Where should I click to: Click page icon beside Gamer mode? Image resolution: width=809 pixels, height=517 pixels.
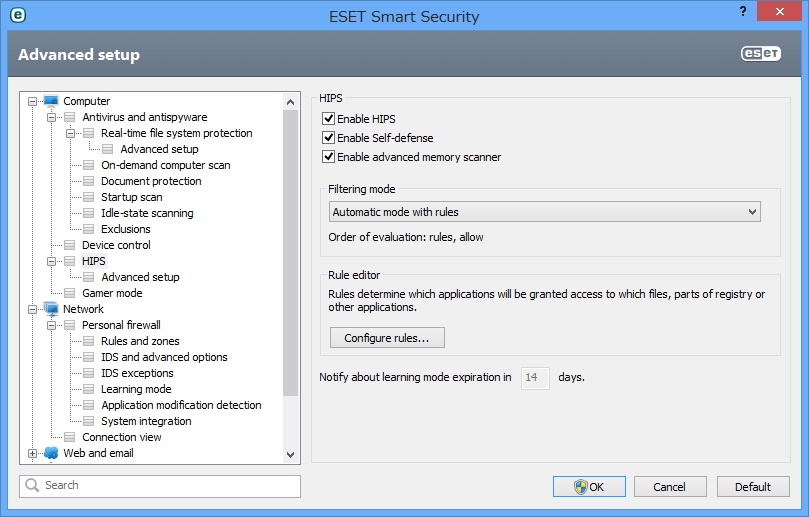tap(70, 293)
